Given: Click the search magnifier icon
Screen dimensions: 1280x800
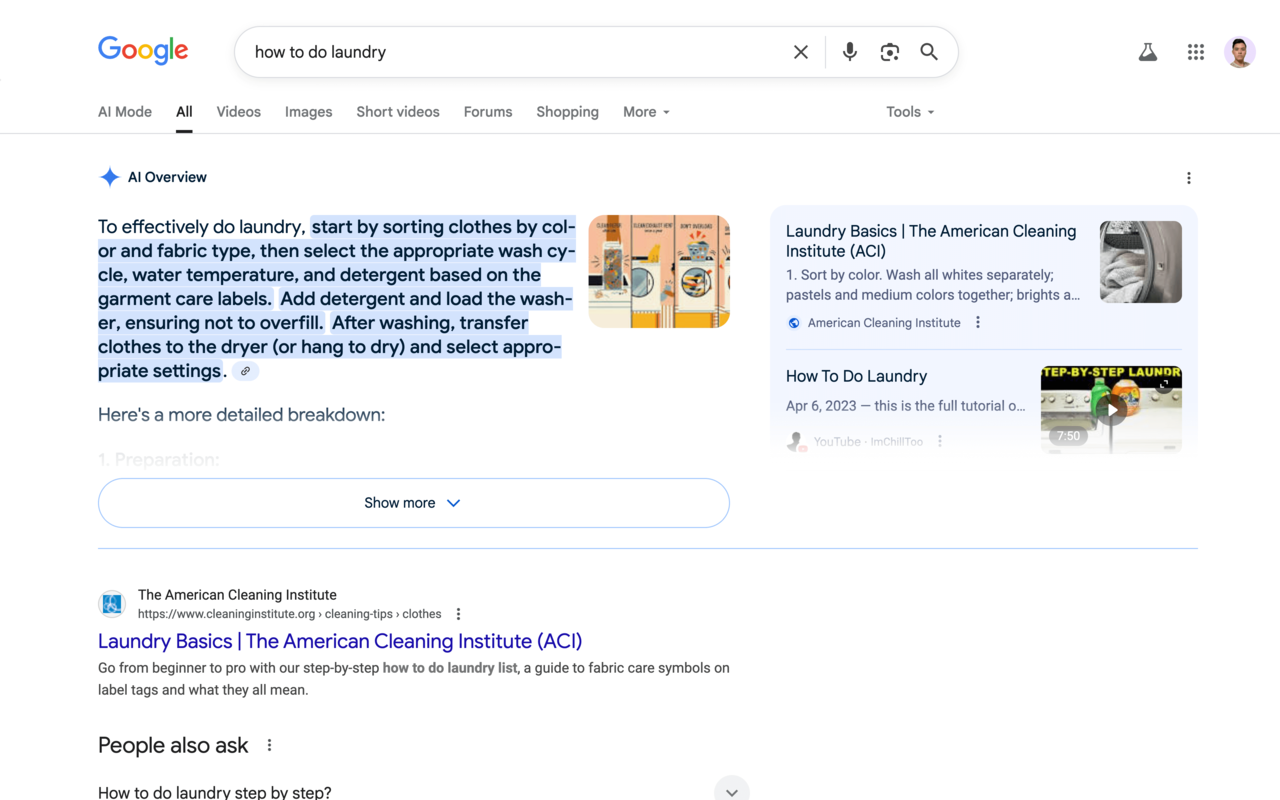Looking at the screenshot, I should point(928,51).
